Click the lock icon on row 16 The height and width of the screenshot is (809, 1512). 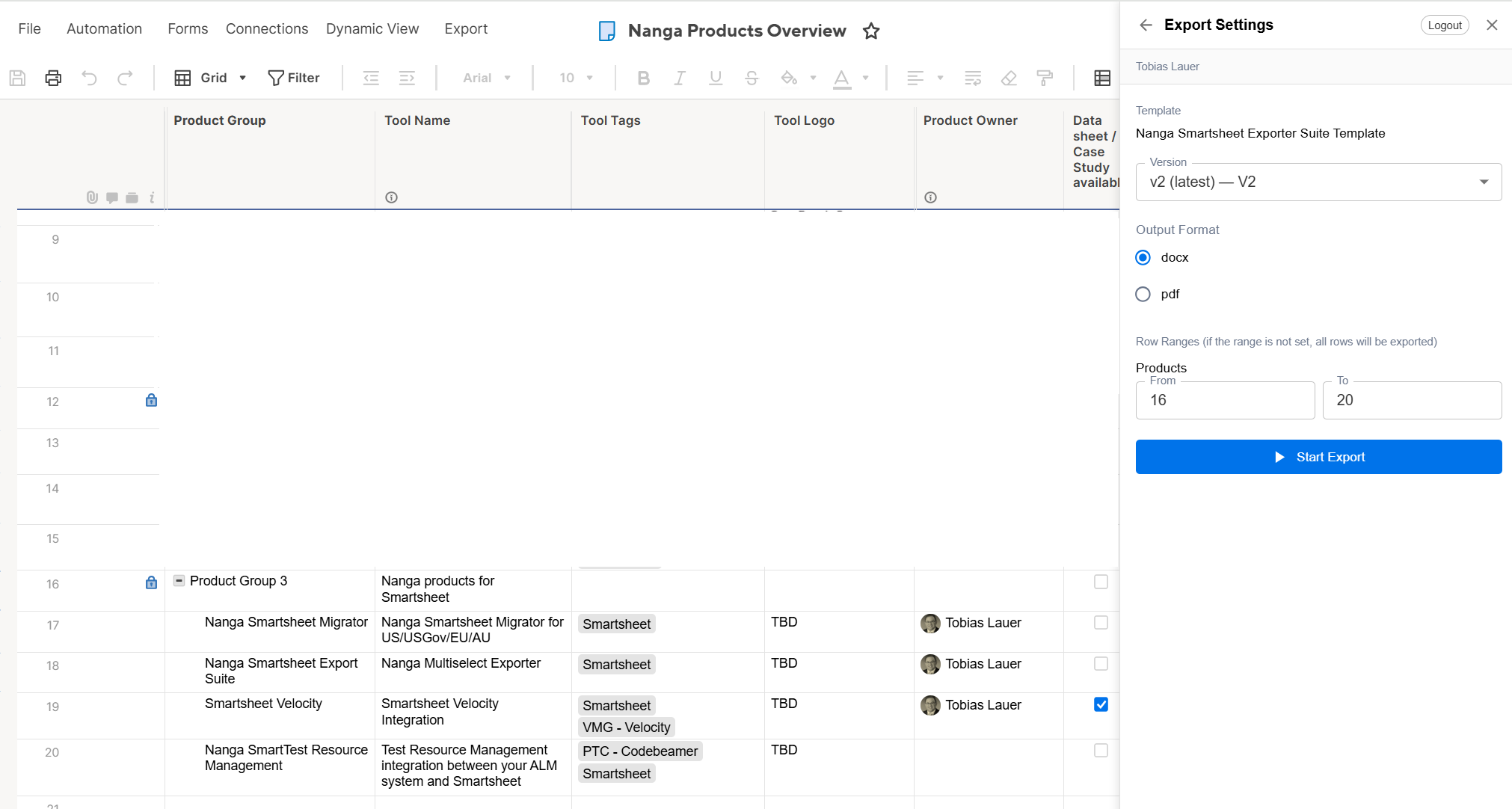tap(151, 582)
